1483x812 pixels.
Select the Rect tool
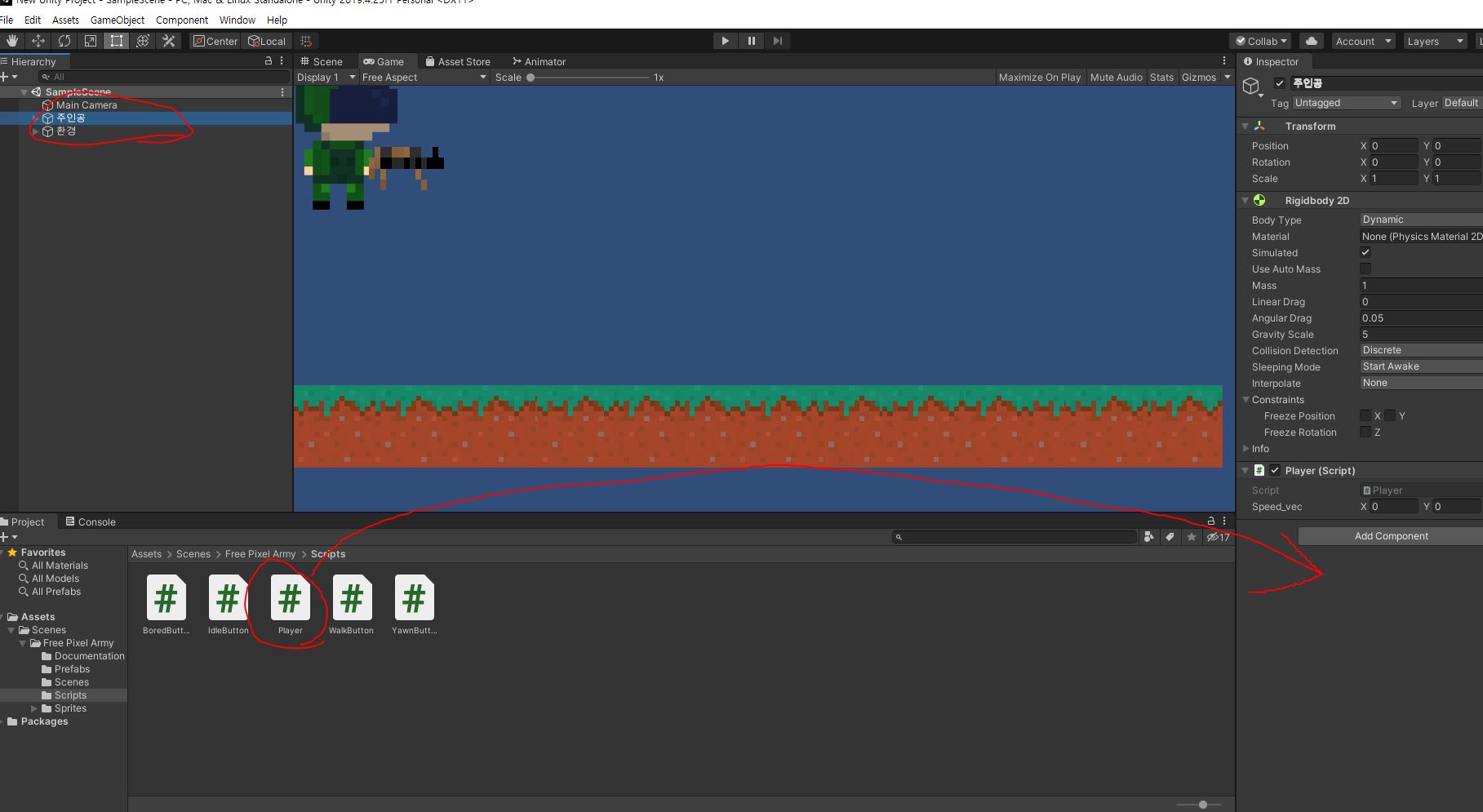(117, 41)
